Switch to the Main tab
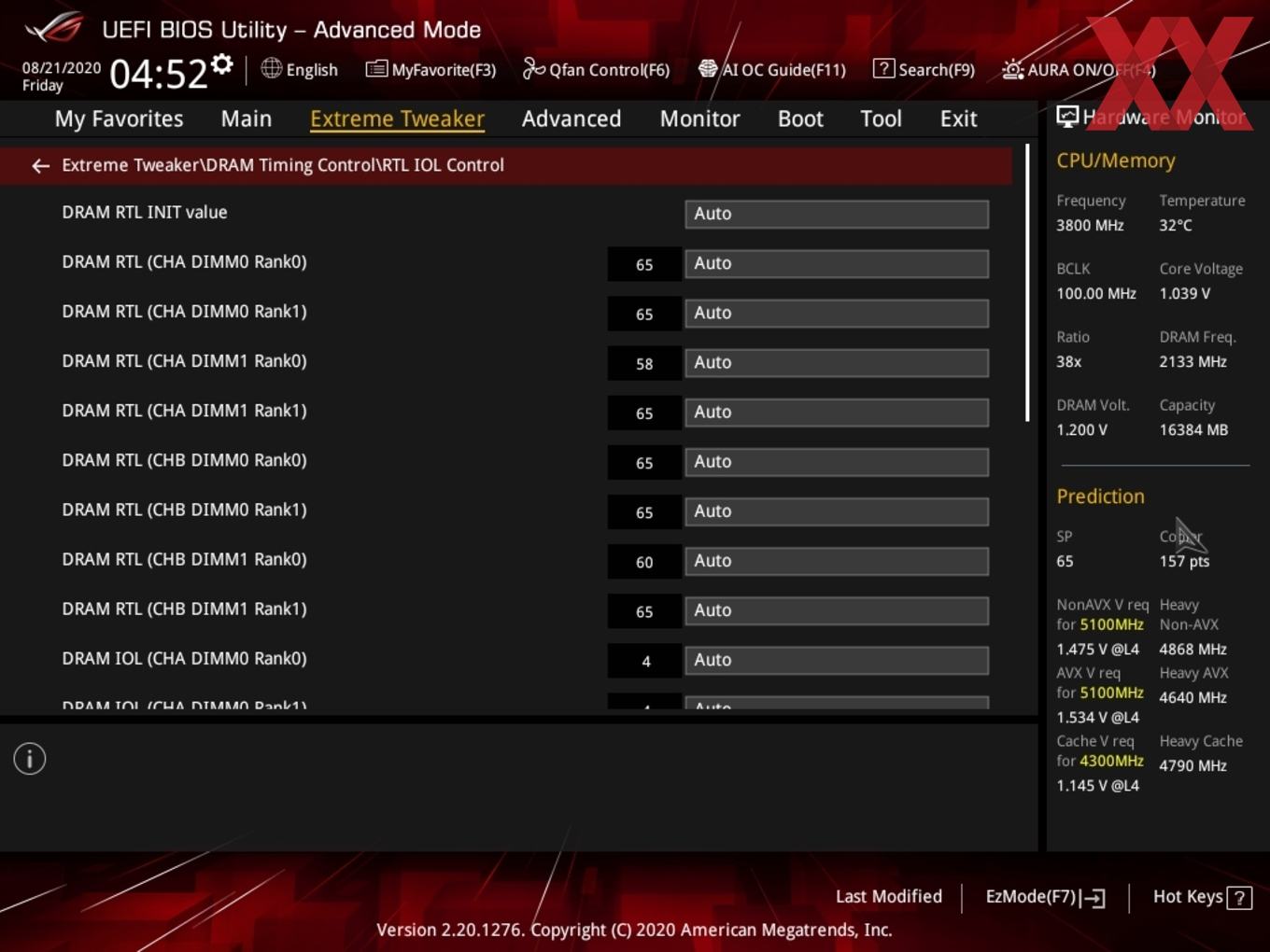This screenshot has width=1270, height=952. (247, 119)
